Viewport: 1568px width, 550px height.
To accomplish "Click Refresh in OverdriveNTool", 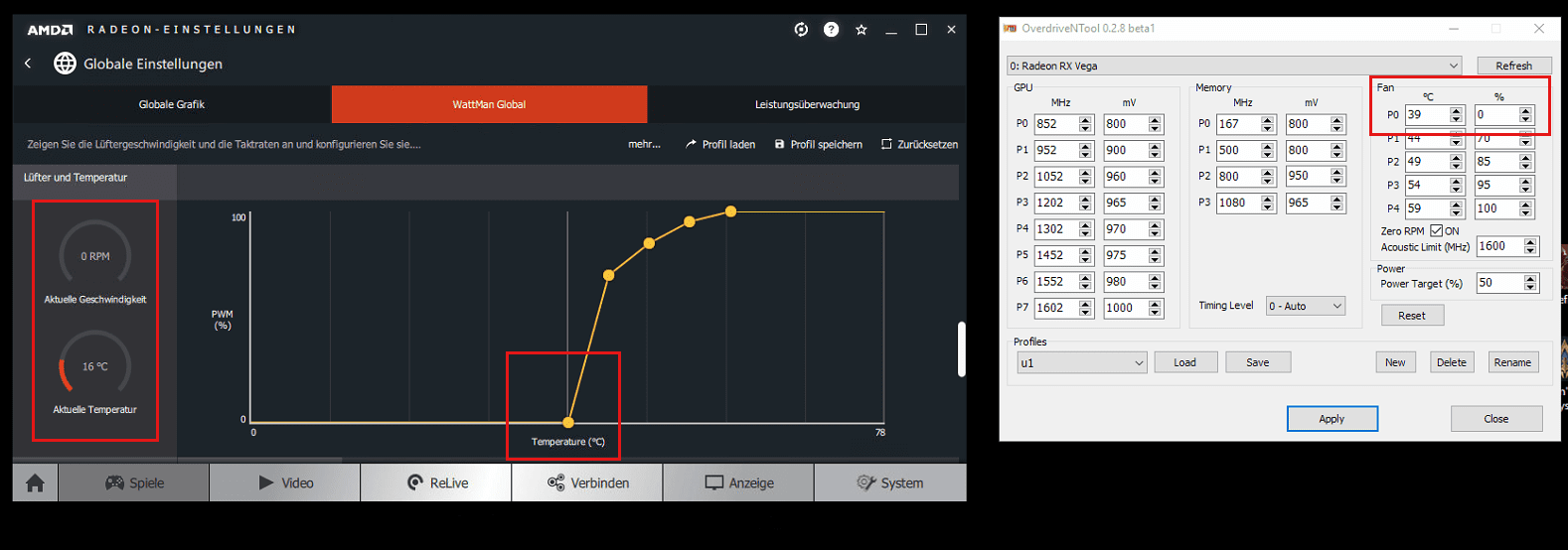I will (1513, 66).
